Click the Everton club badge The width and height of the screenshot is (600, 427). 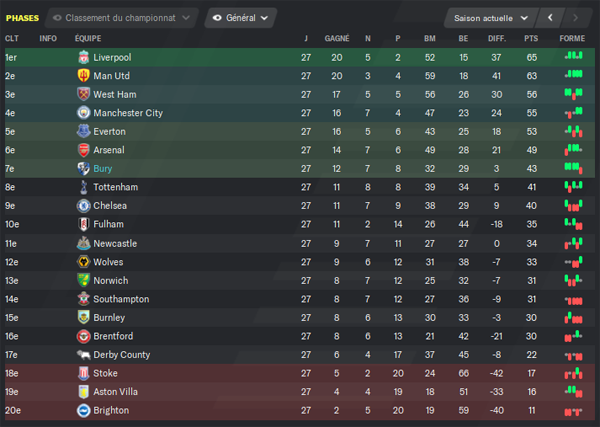point(83,131)
